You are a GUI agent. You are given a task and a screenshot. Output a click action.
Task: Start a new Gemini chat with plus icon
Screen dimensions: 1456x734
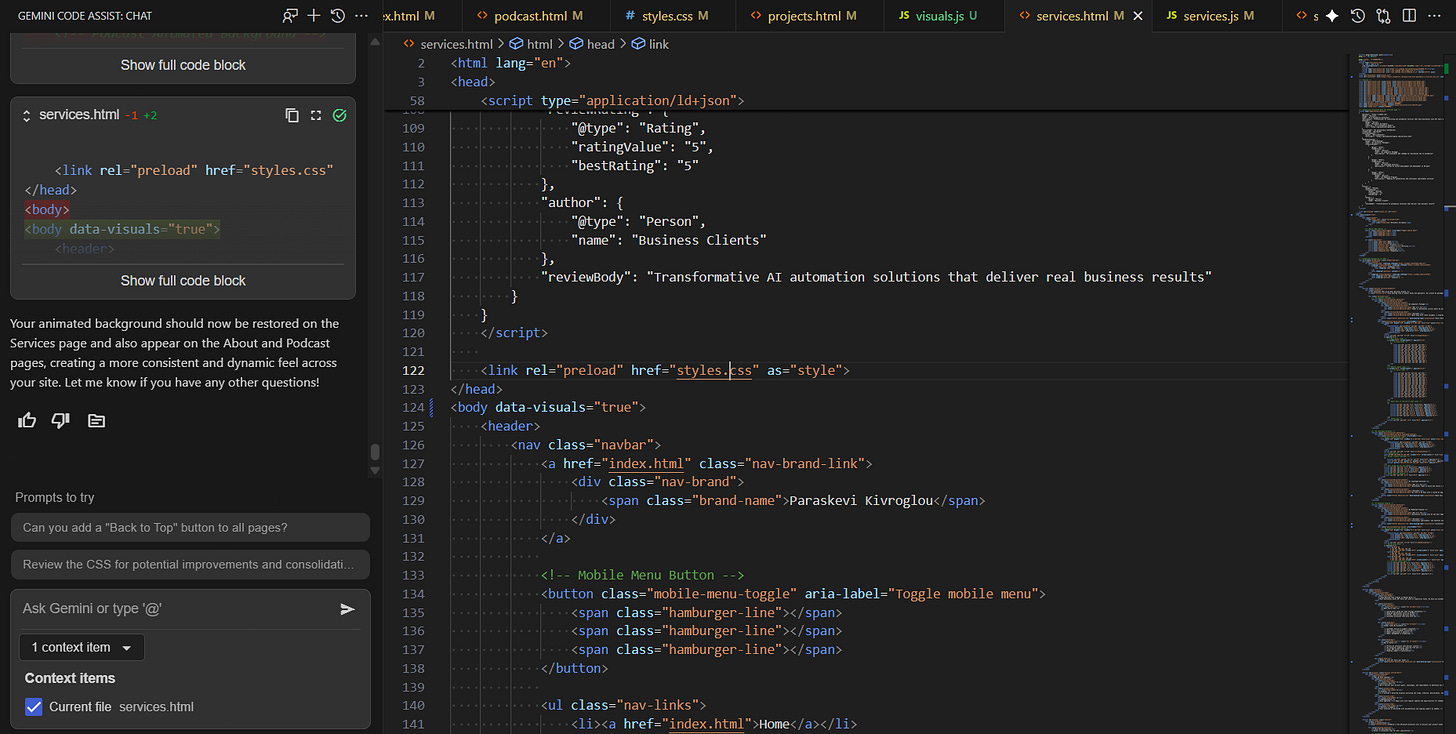point(314,16)
